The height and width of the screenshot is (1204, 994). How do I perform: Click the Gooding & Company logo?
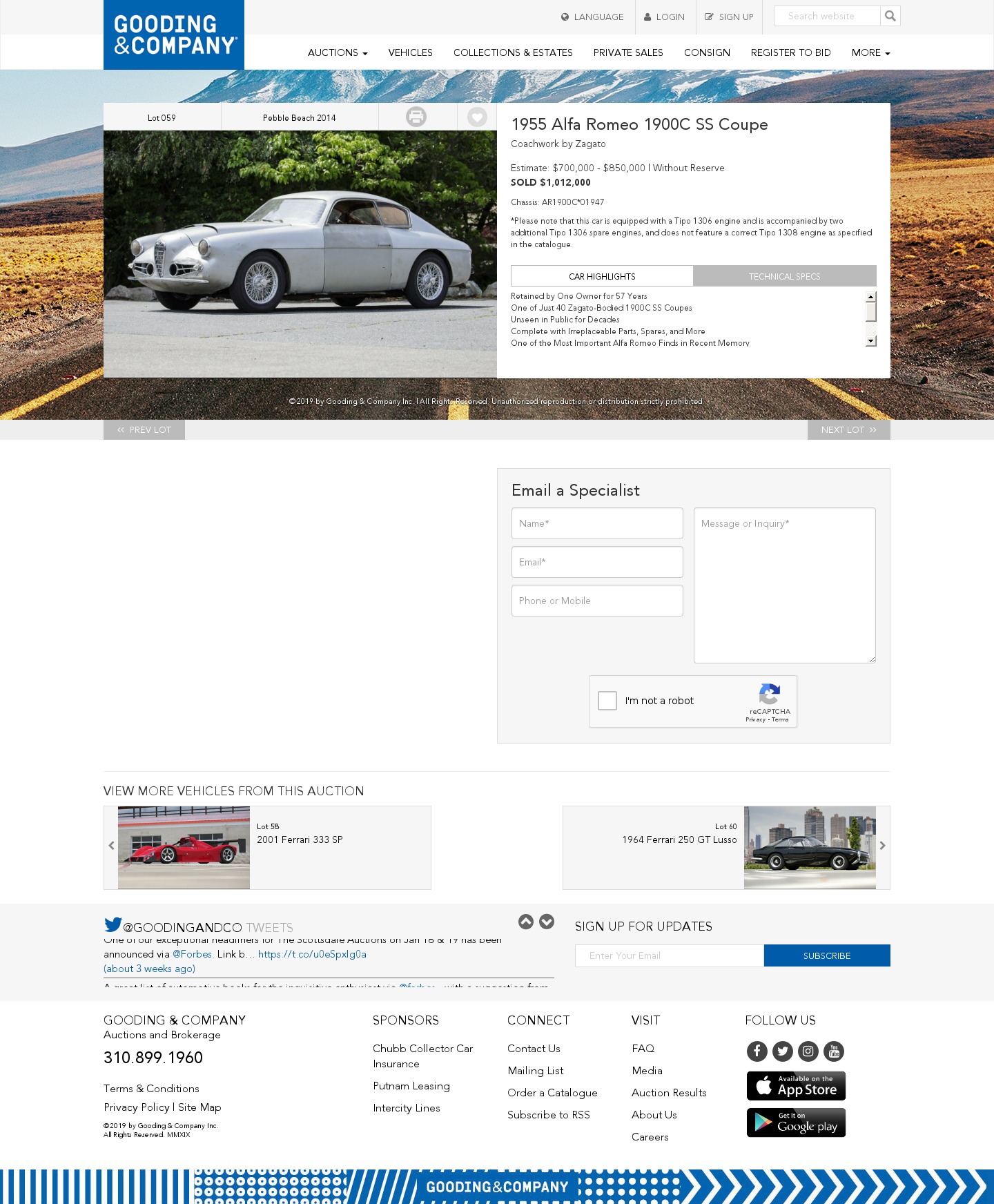174,35
